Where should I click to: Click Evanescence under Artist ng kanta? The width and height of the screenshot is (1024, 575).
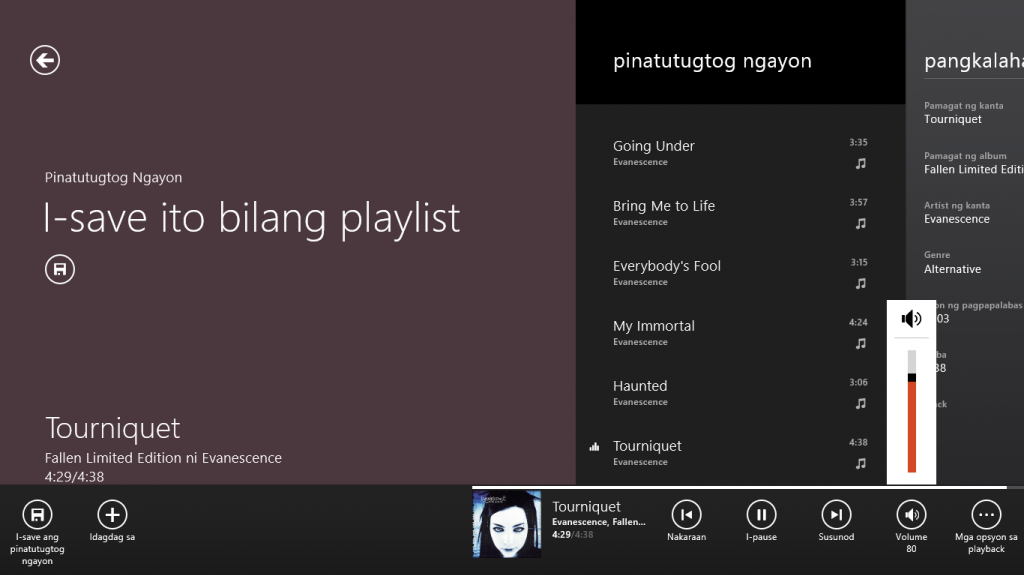pyautogui.click(x=957, y=219)
